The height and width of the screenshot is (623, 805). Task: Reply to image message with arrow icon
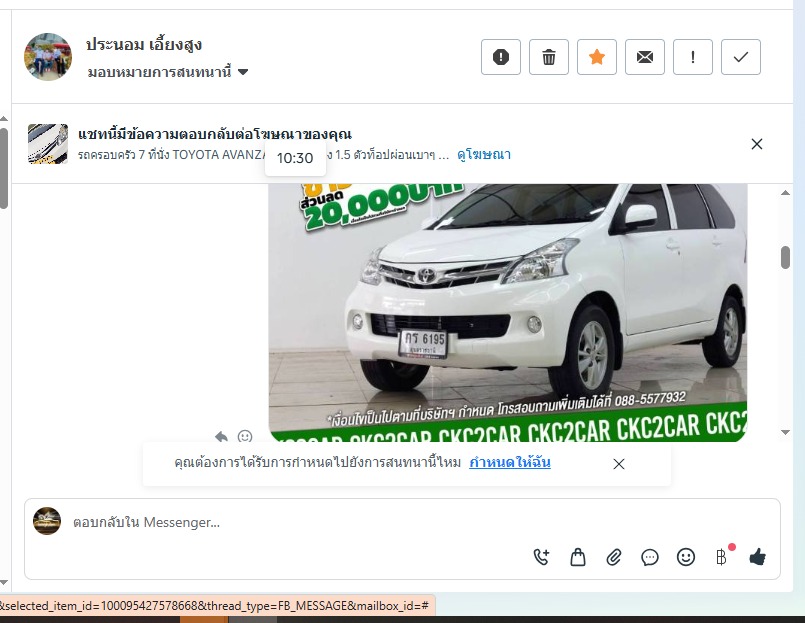[x=221, y=437]
